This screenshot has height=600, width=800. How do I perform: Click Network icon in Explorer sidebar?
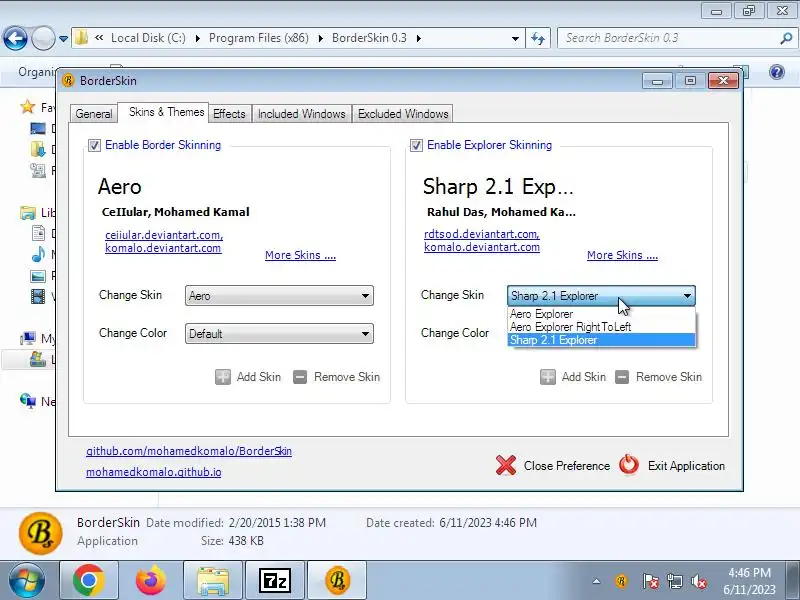[28, 401]
